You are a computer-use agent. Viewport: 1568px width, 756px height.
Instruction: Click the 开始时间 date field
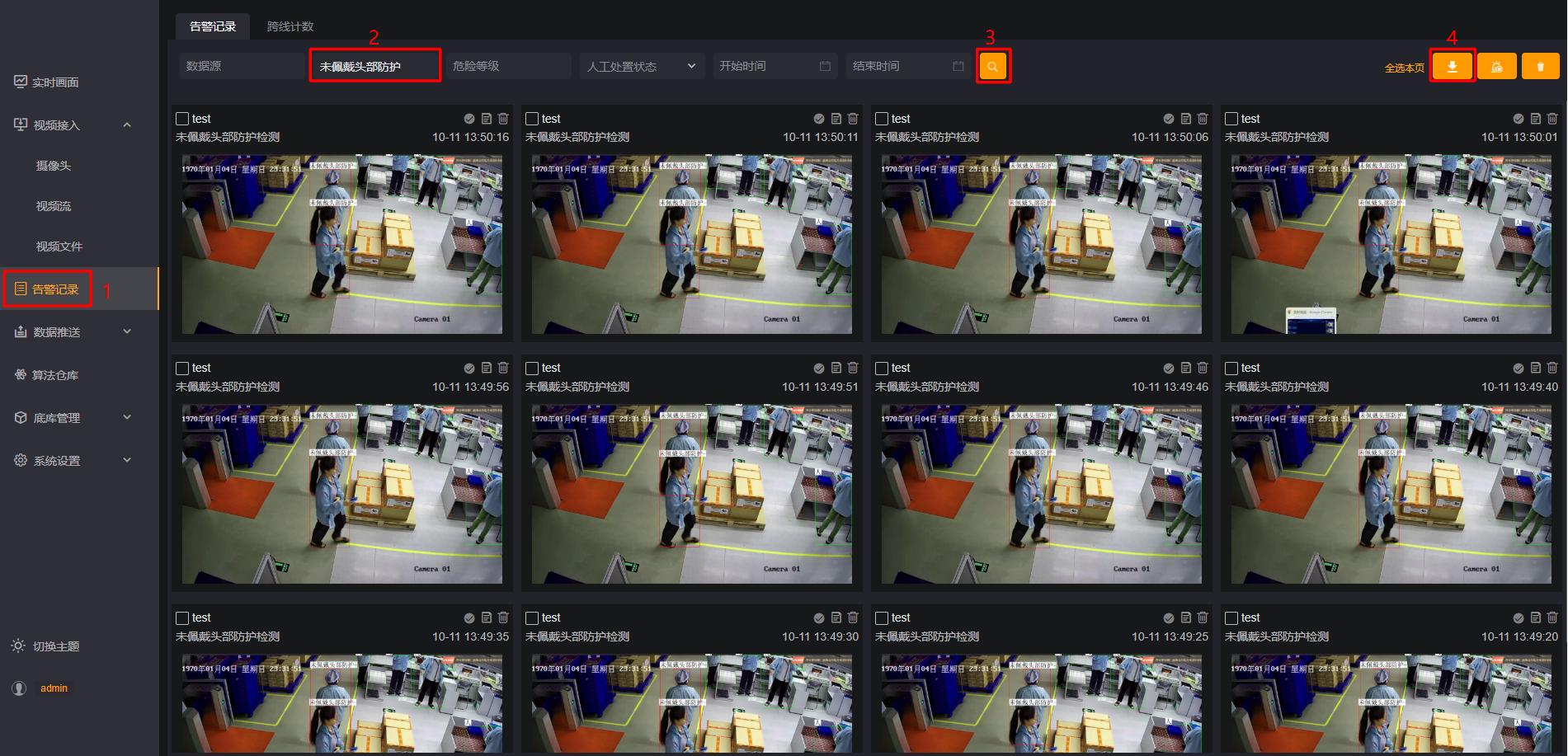(775, 66)
